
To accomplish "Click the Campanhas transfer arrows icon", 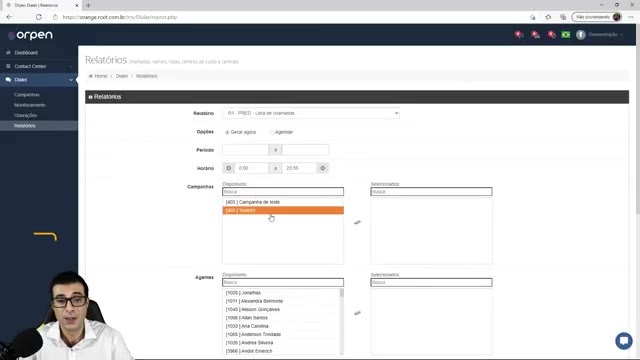I will click(x=357, y=222).
